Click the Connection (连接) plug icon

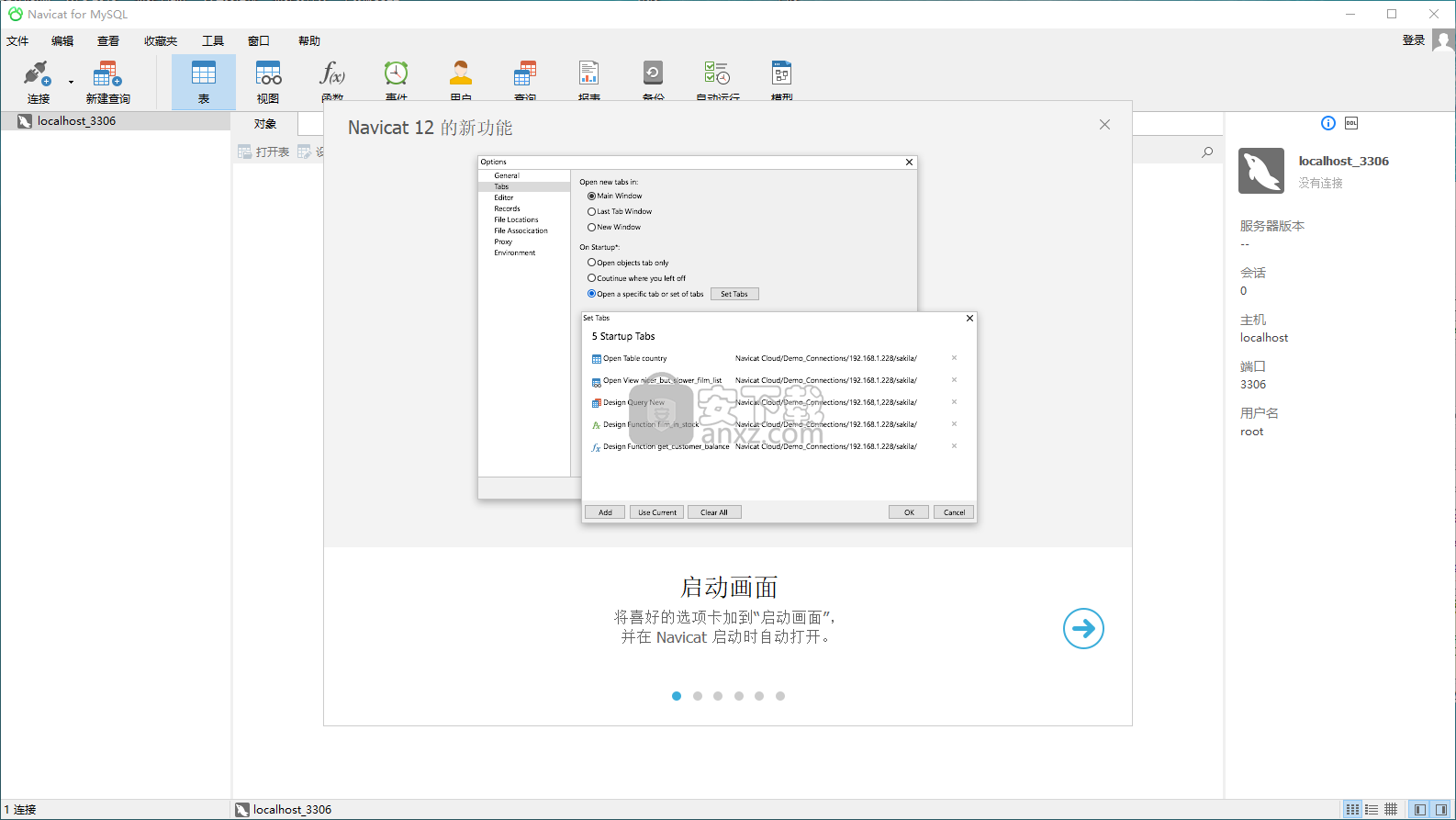38,73
